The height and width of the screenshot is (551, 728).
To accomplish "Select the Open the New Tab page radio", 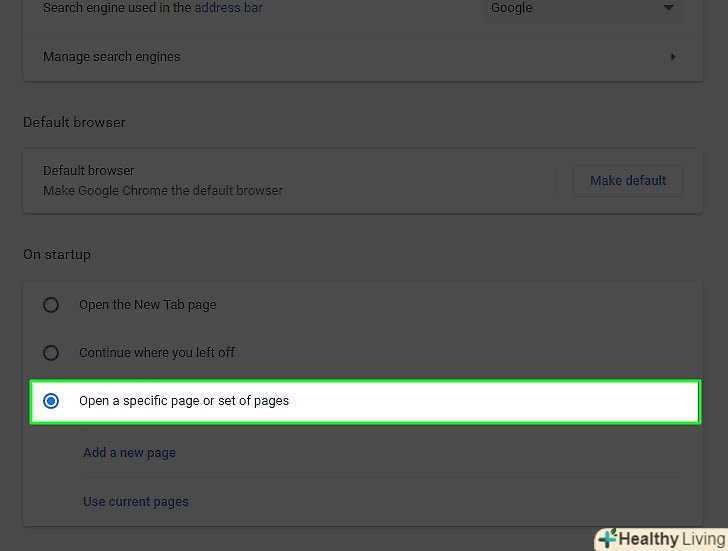I will pos(51,305).
